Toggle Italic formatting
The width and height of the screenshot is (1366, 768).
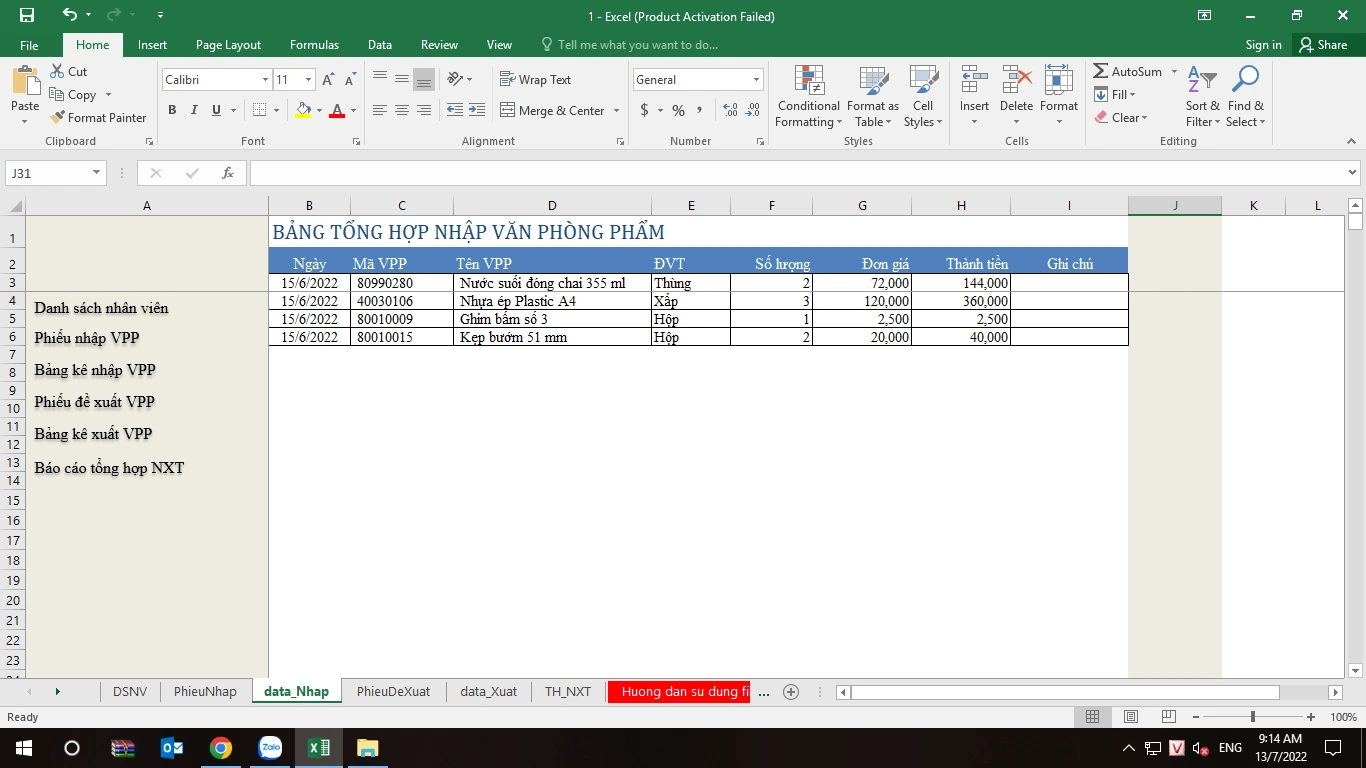coord(194,110)
